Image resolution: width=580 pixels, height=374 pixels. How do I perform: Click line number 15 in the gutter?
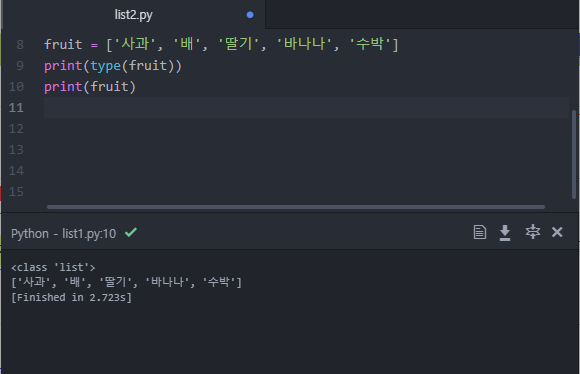coord(16,192)
